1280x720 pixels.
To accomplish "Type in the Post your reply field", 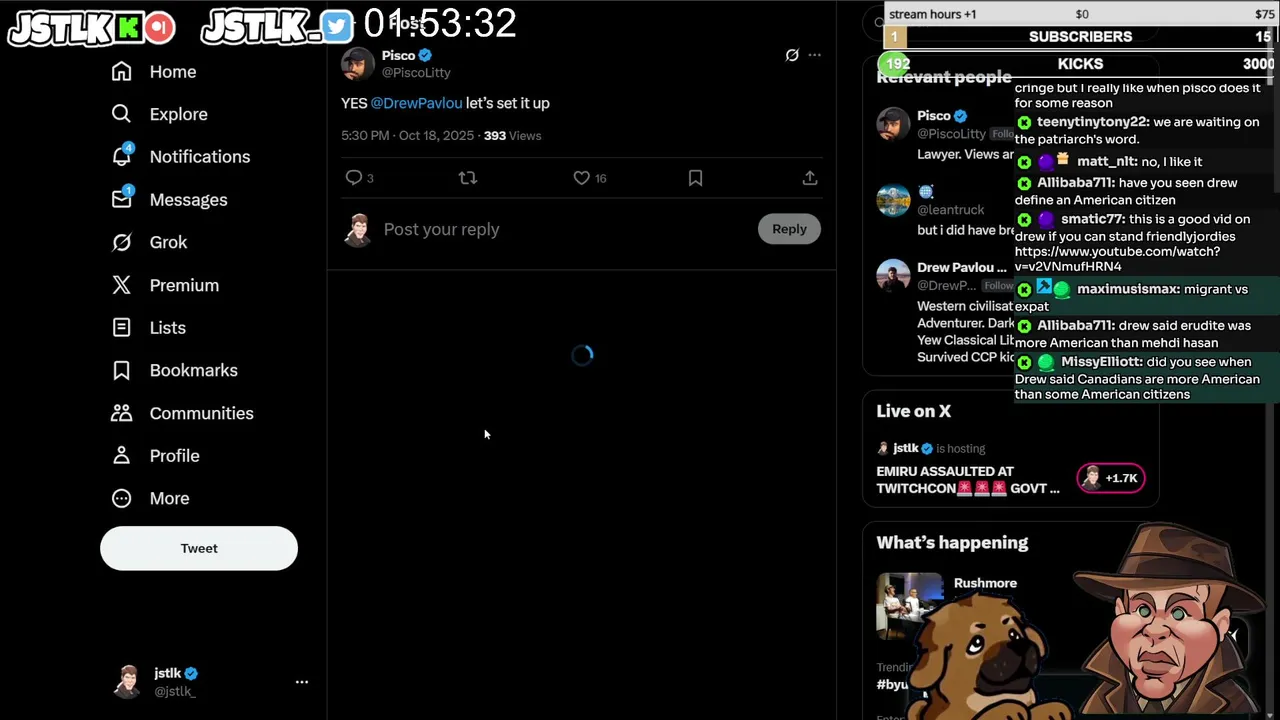I will point(565,229).
